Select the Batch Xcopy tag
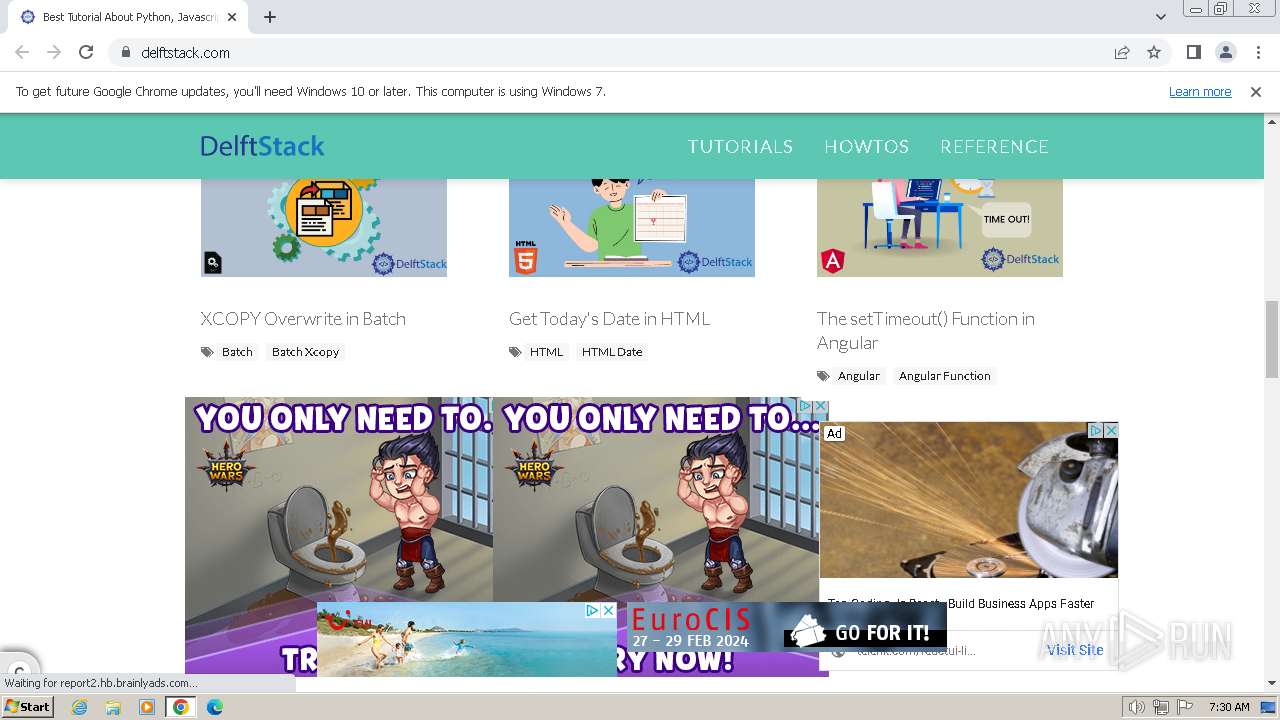1280x720 pixels. pyautogui.click(x=305, y=352)
